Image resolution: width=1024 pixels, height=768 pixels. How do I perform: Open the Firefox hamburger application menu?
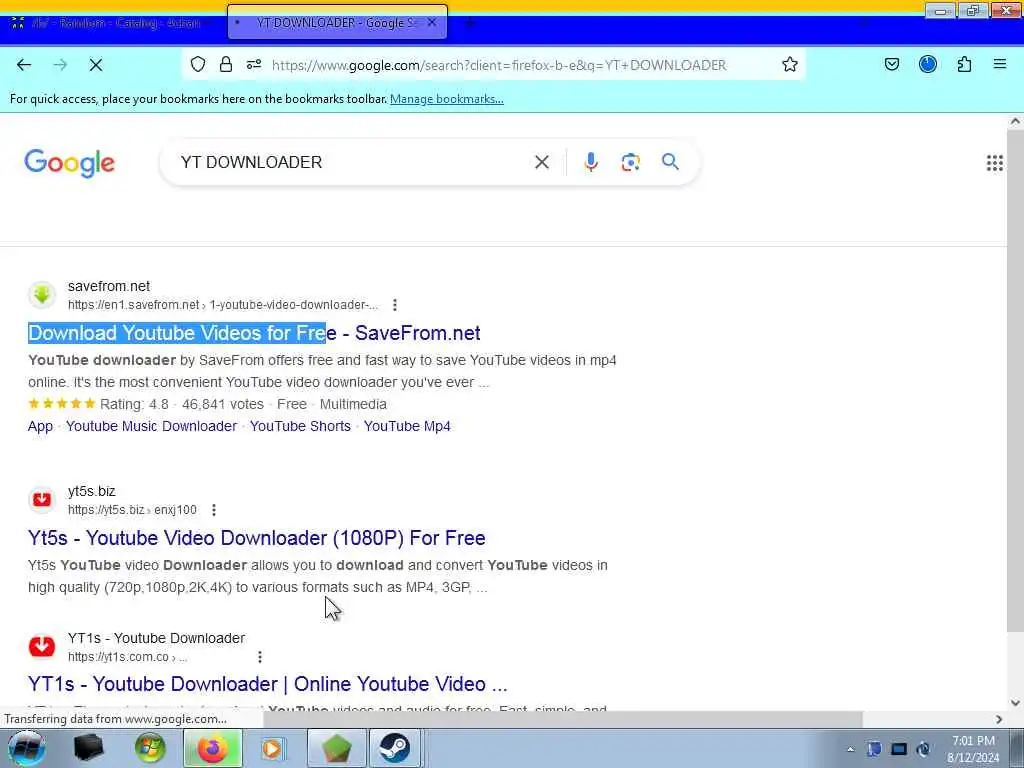1000,64
